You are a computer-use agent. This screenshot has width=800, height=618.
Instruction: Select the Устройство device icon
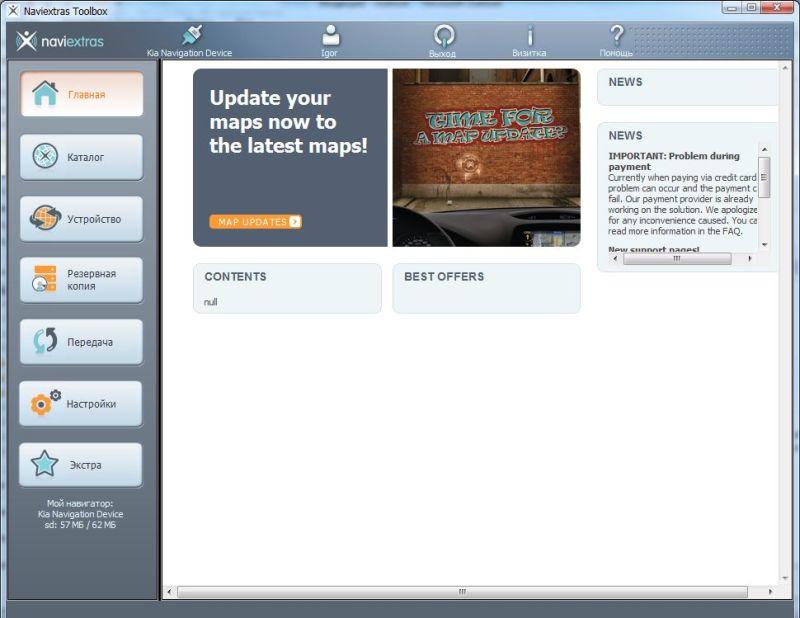click(x=45, y=218)
